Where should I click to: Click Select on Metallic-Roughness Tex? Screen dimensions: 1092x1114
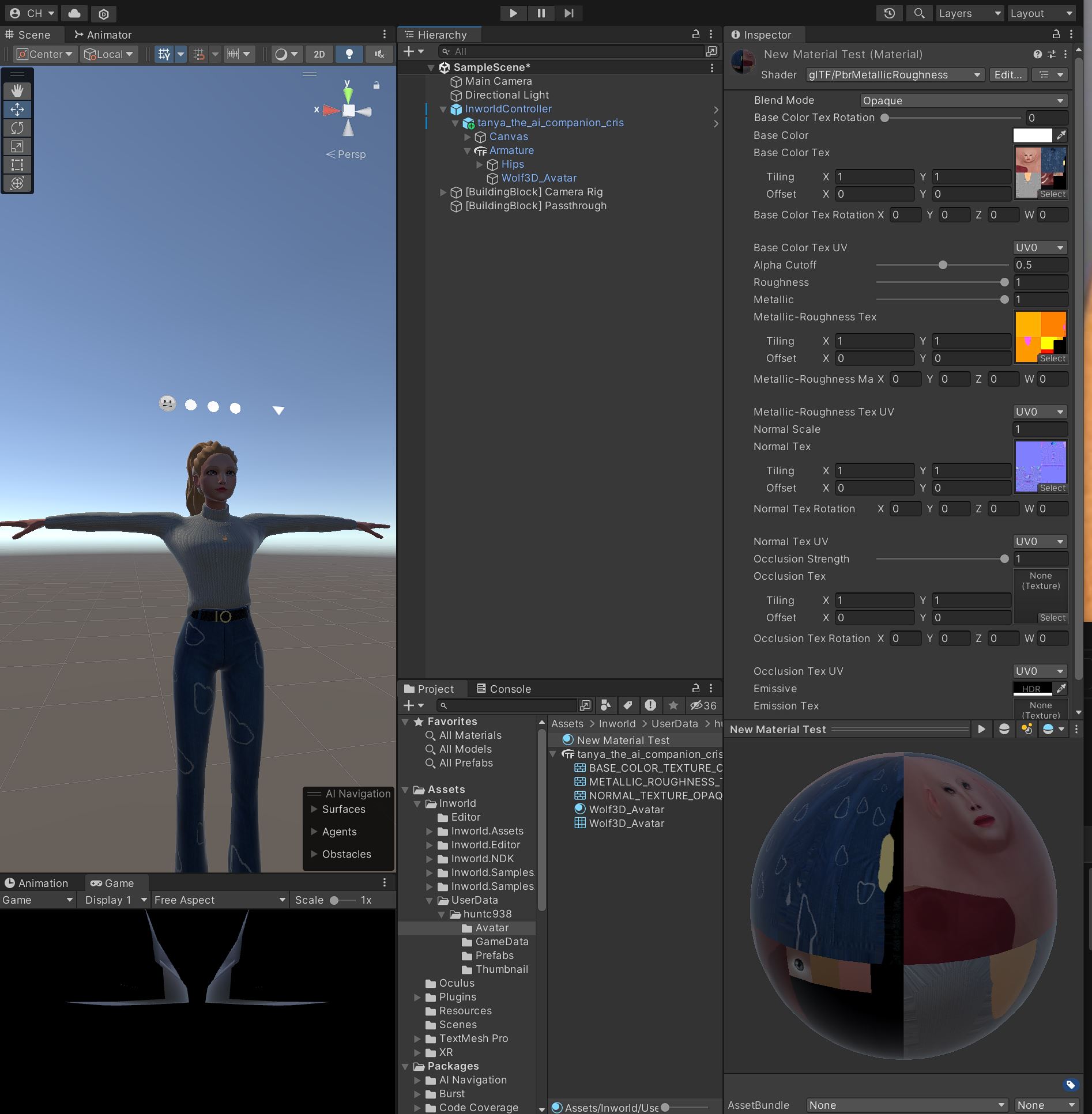click(x=1052, y=358)
